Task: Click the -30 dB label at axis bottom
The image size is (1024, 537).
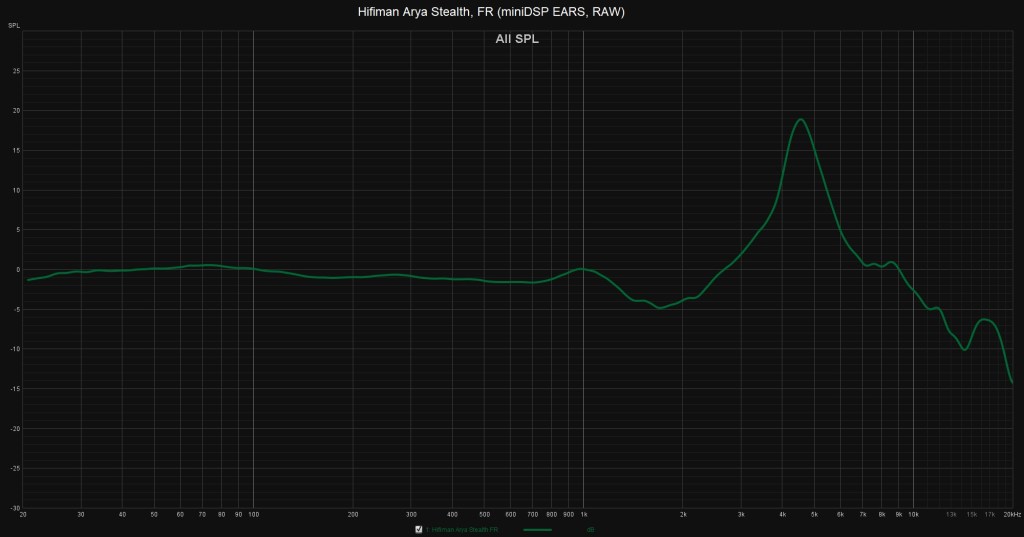Action: (15, 507)
